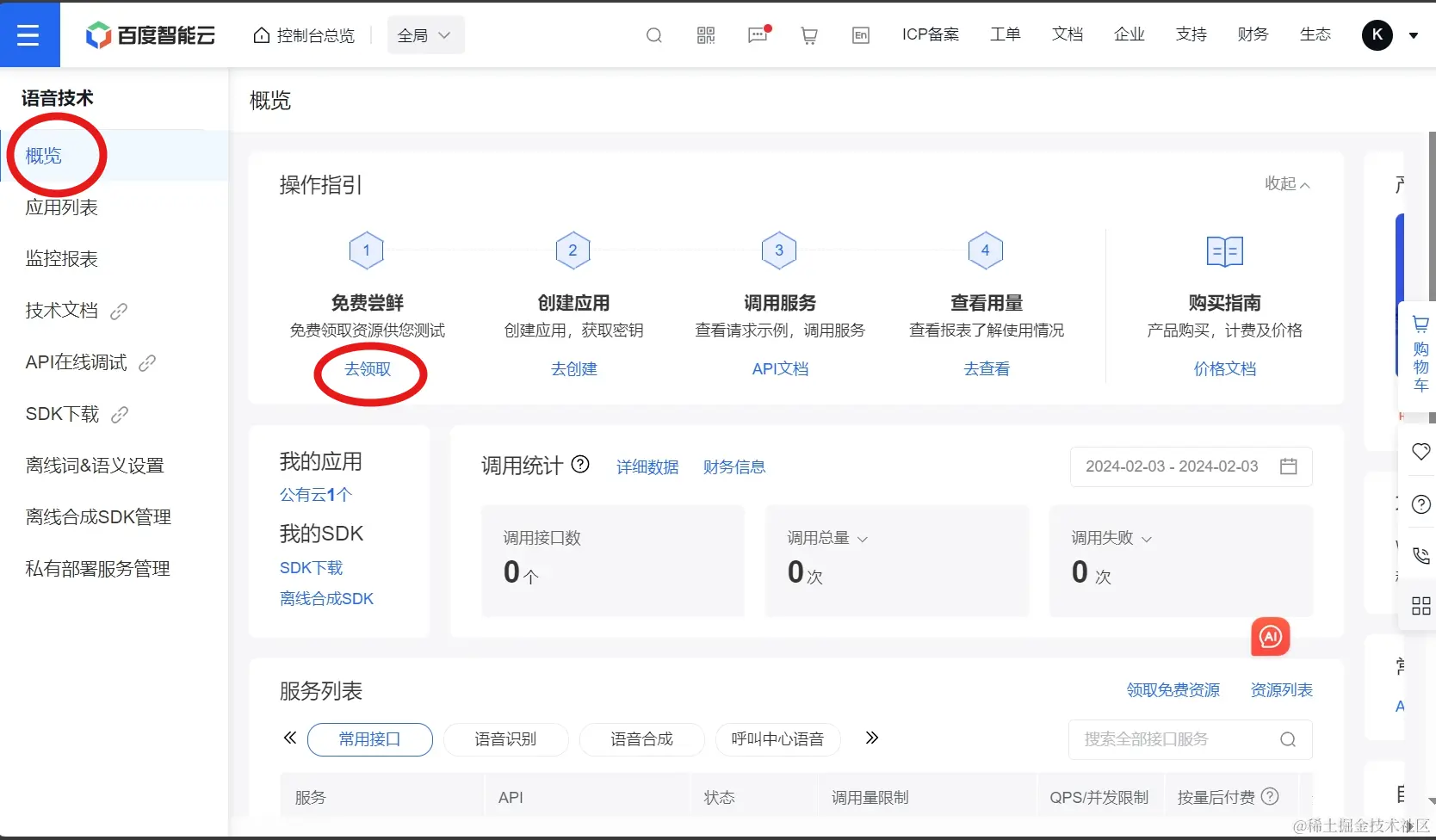Click the 离线合成SDK link
This screenshot has height=840, width=1436.
click(x=326, y=598)
